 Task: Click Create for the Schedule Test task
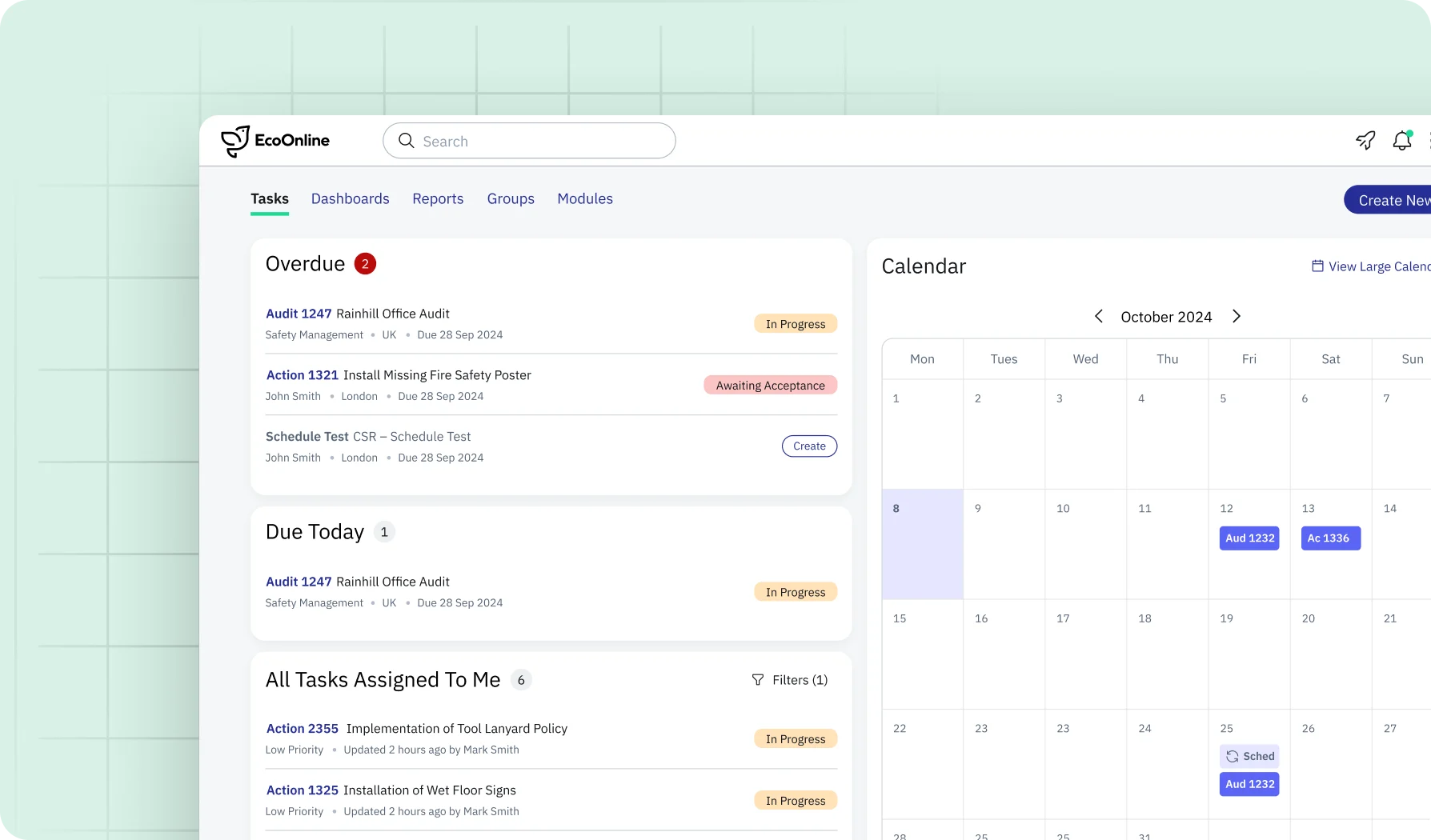point(809,446)
